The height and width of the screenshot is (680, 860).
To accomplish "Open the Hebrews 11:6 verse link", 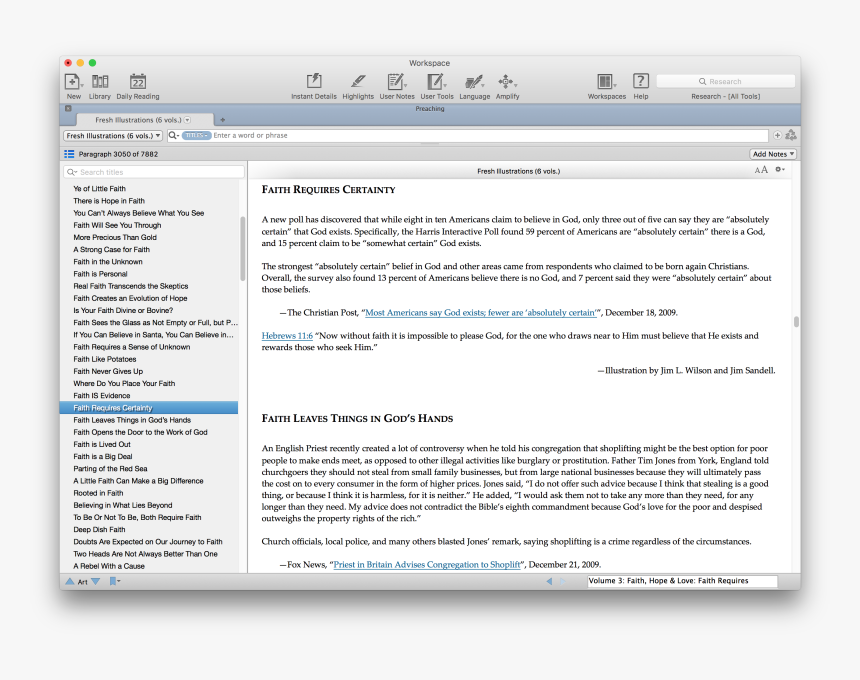I will (x=287, y=336).
